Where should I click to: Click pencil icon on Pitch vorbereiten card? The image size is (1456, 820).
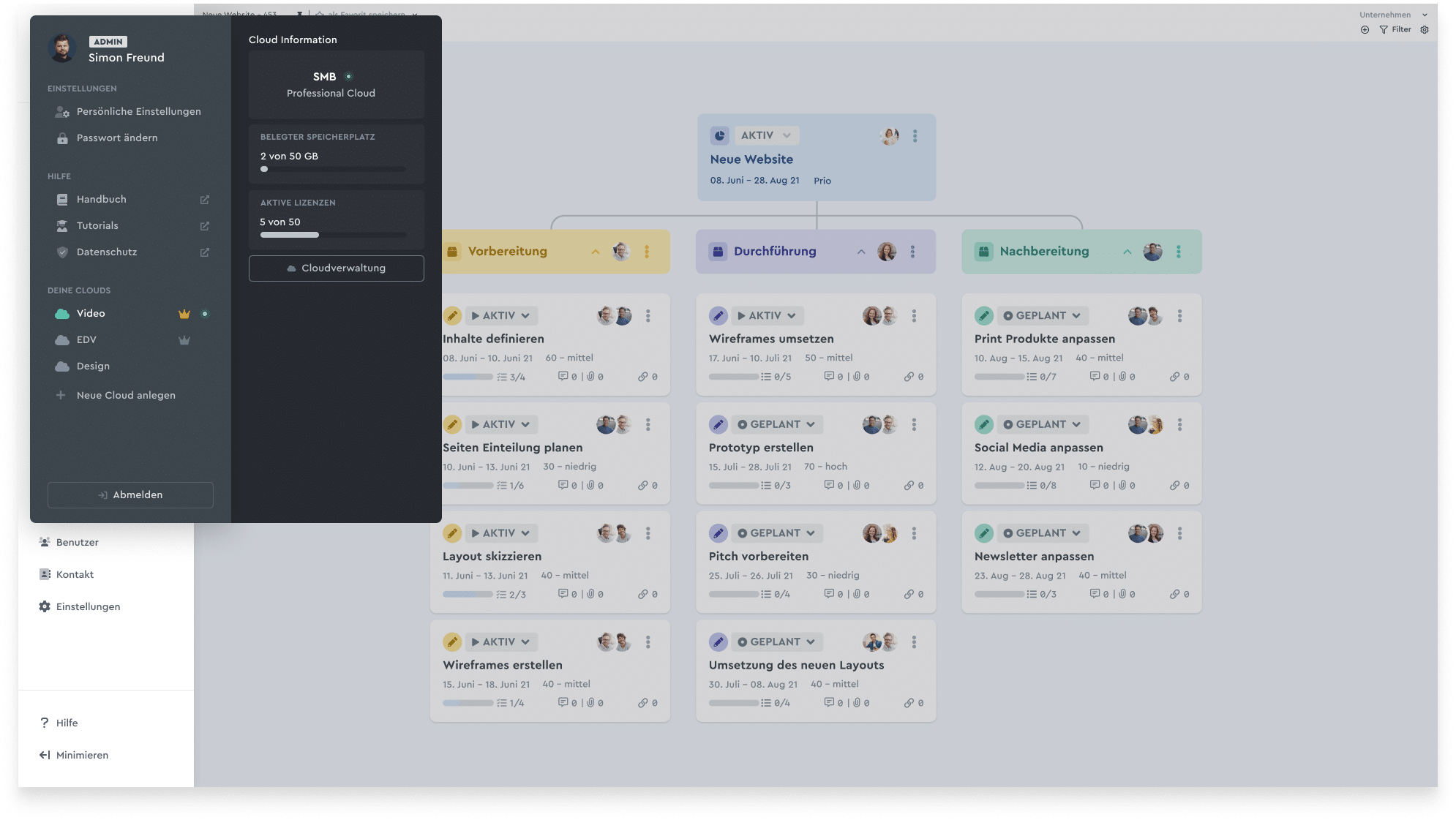718,533
